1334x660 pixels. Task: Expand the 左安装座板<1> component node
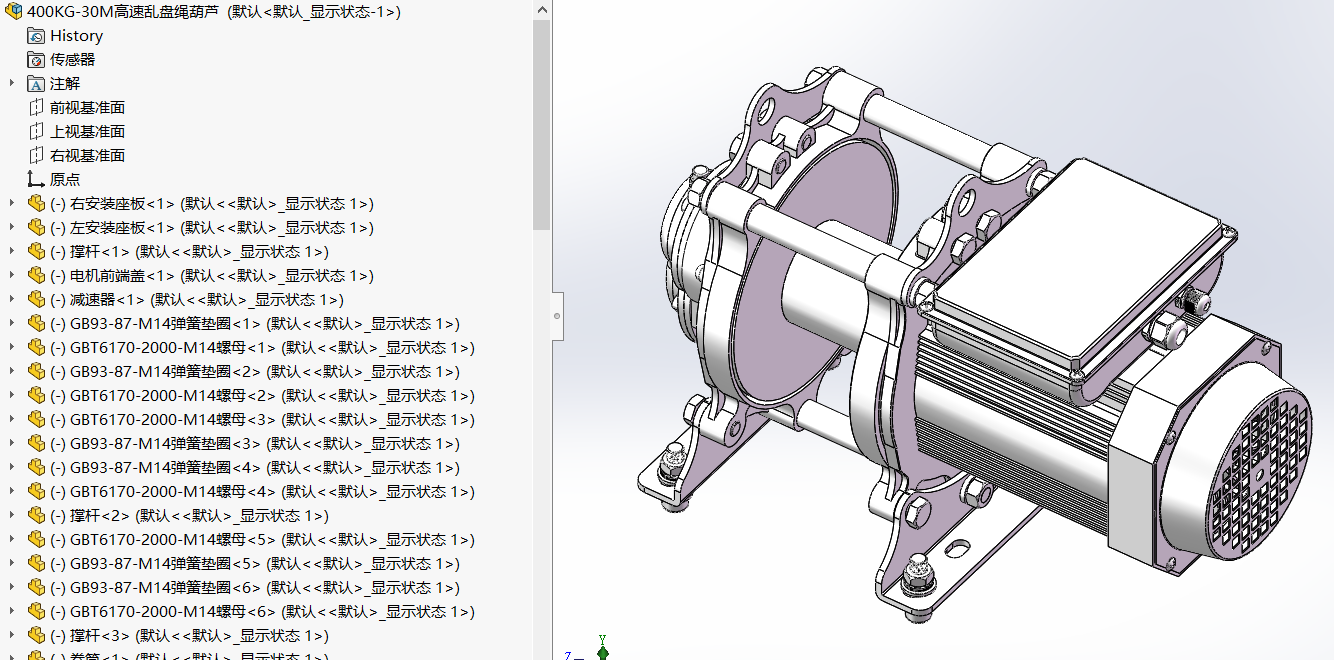(x=12, y=228)
